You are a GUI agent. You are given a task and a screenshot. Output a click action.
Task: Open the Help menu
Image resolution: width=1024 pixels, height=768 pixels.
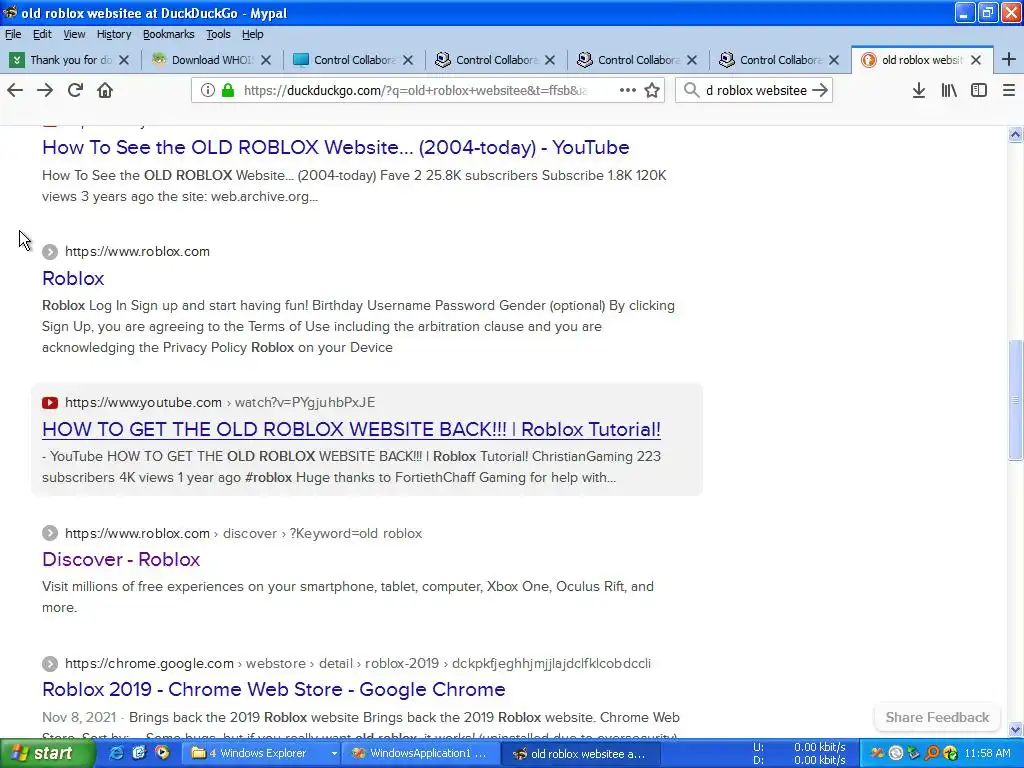252,34
